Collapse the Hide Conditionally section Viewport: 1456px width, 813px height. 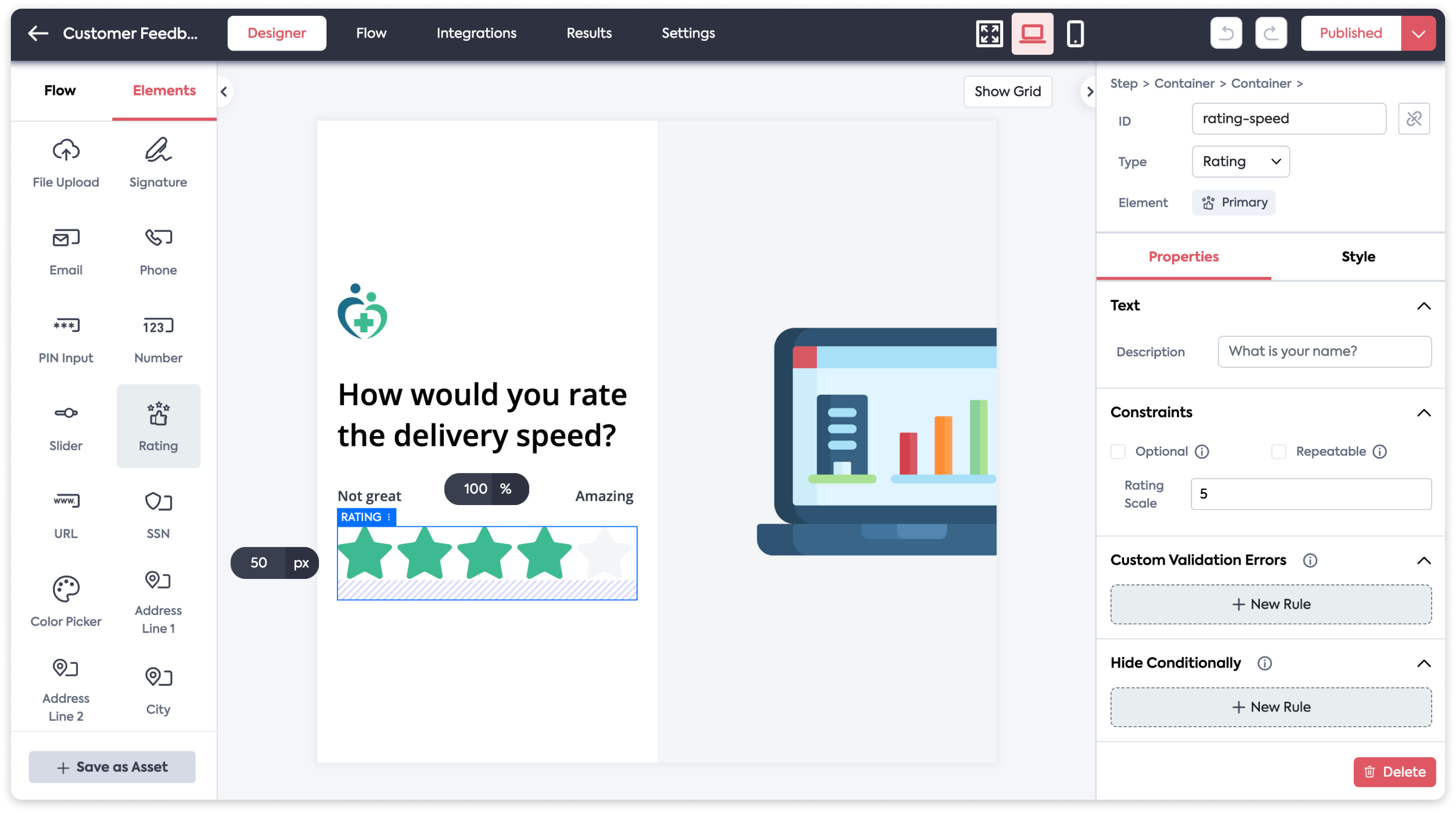click(x=1424, y=664)
